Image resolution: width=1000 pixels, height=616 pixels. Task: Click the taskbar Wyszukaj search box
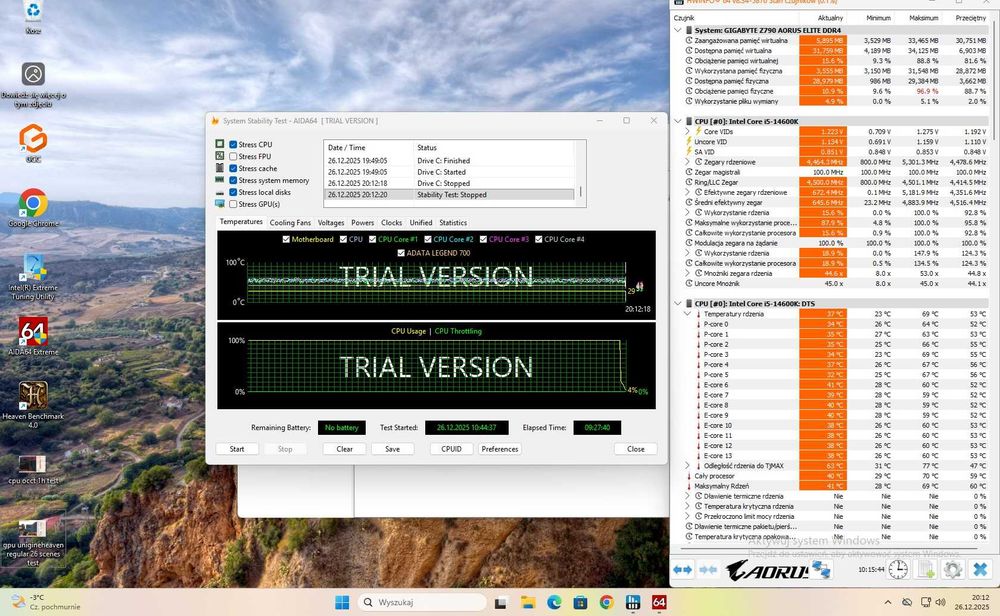422,602
